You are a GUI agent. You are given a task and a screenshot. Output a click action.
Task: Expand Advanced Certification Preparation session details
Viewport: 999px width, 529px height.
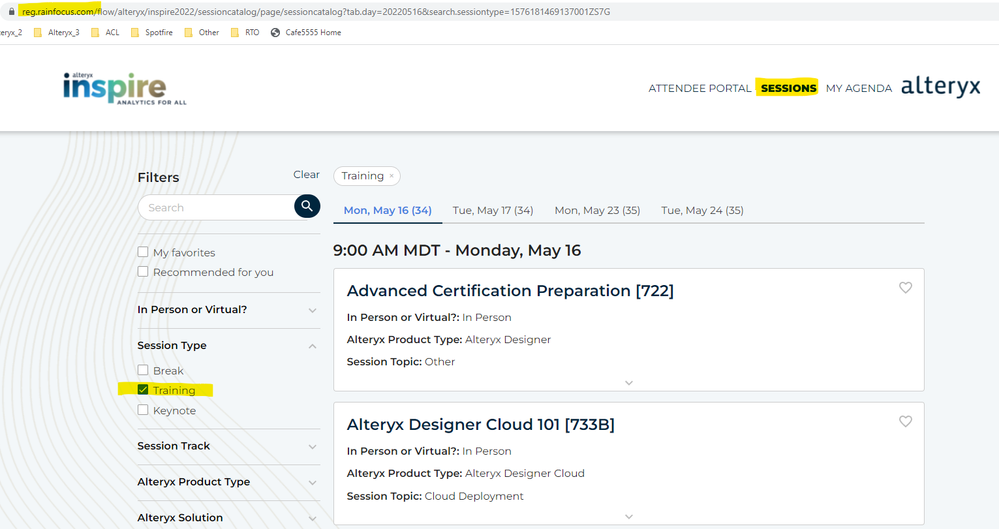click(x=628, y=383)
